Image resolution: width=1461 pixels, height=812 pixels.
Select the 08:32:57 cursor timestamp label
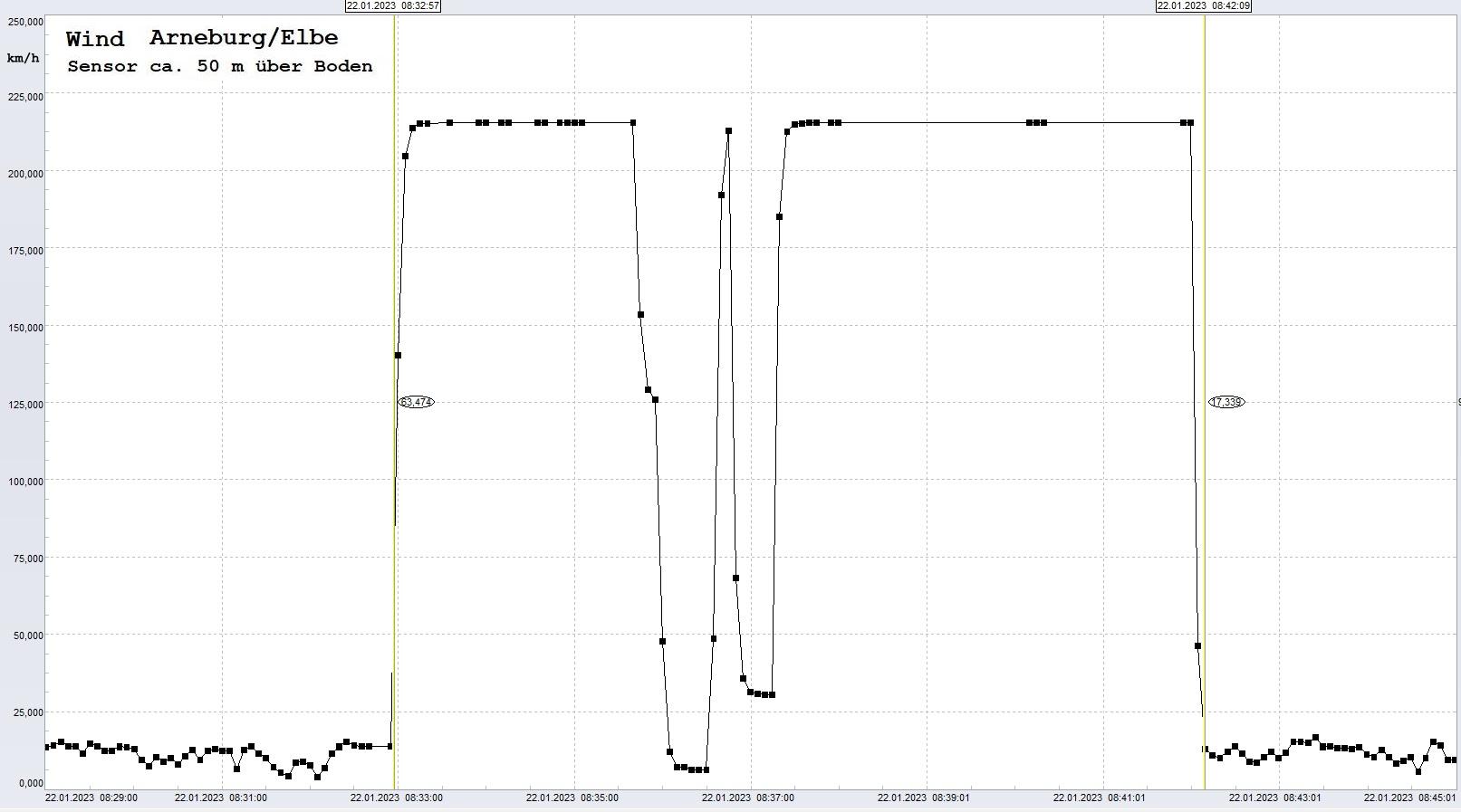393,5
